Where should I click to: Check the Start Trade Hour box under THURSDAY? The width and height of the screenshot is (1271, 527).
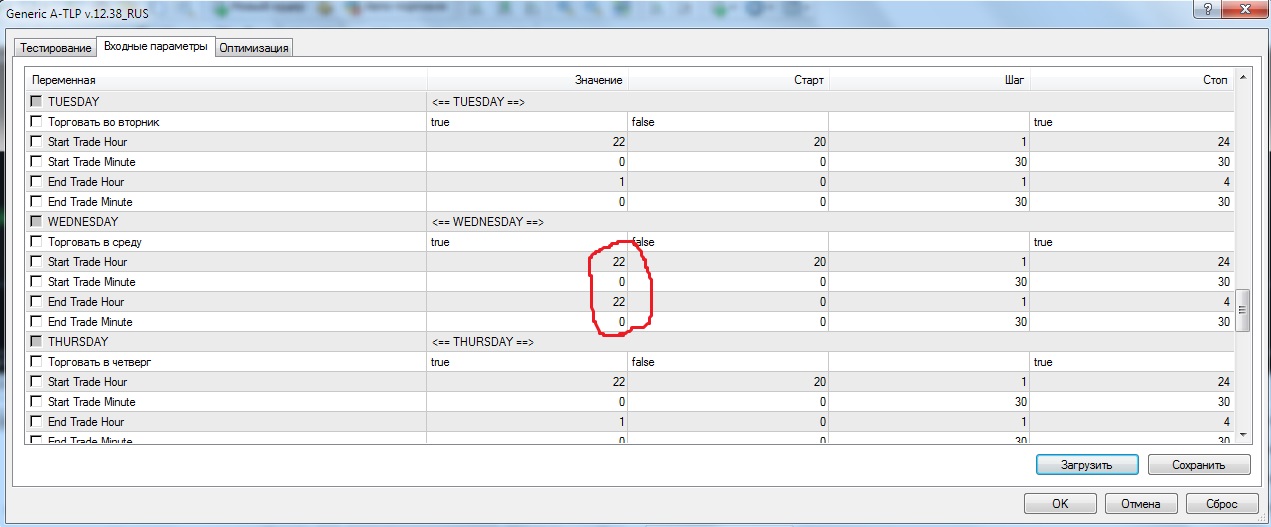(37, 382)
